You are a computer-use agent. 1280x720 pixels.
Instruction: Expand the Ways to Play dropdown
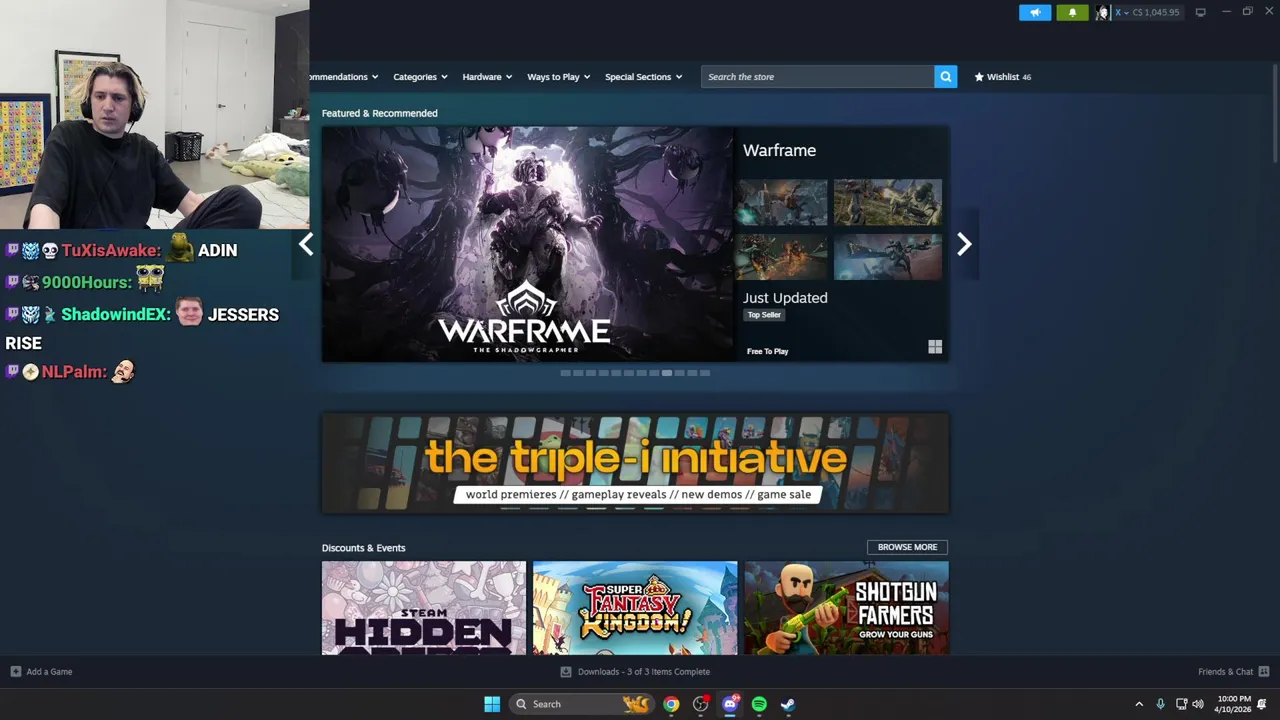pos(559,77)
